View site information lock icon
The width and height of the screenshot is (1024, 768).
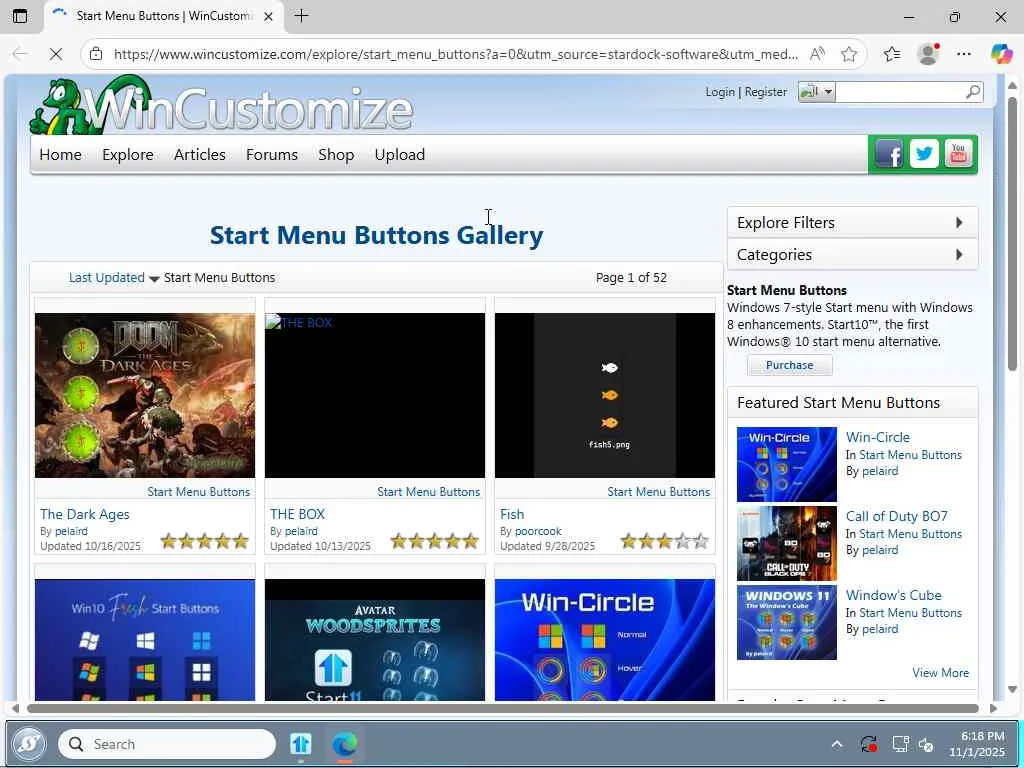[x=96, y=54]
